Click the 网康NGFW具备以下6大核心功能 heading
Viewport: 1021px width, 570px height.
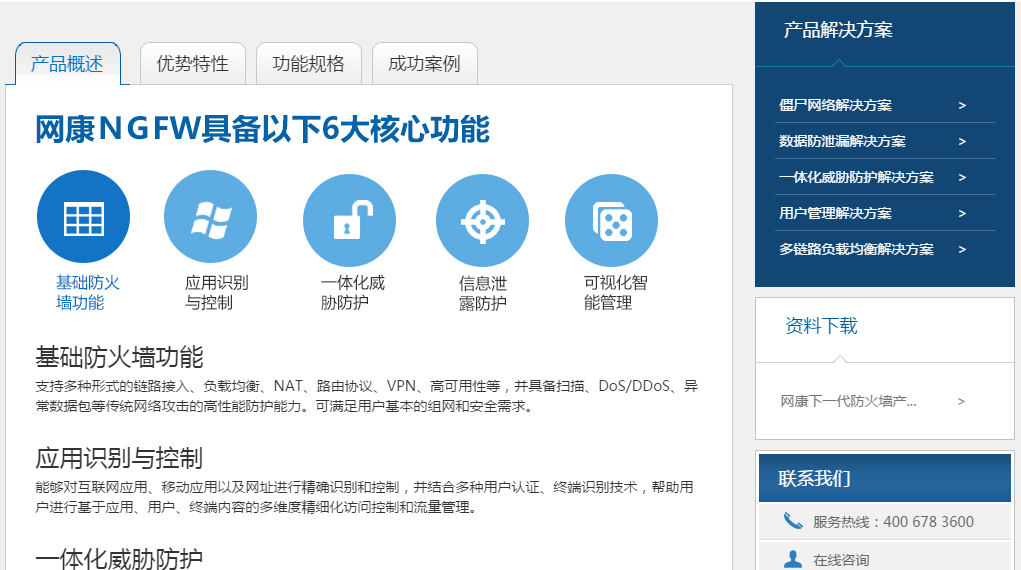[x=262, y=129]
